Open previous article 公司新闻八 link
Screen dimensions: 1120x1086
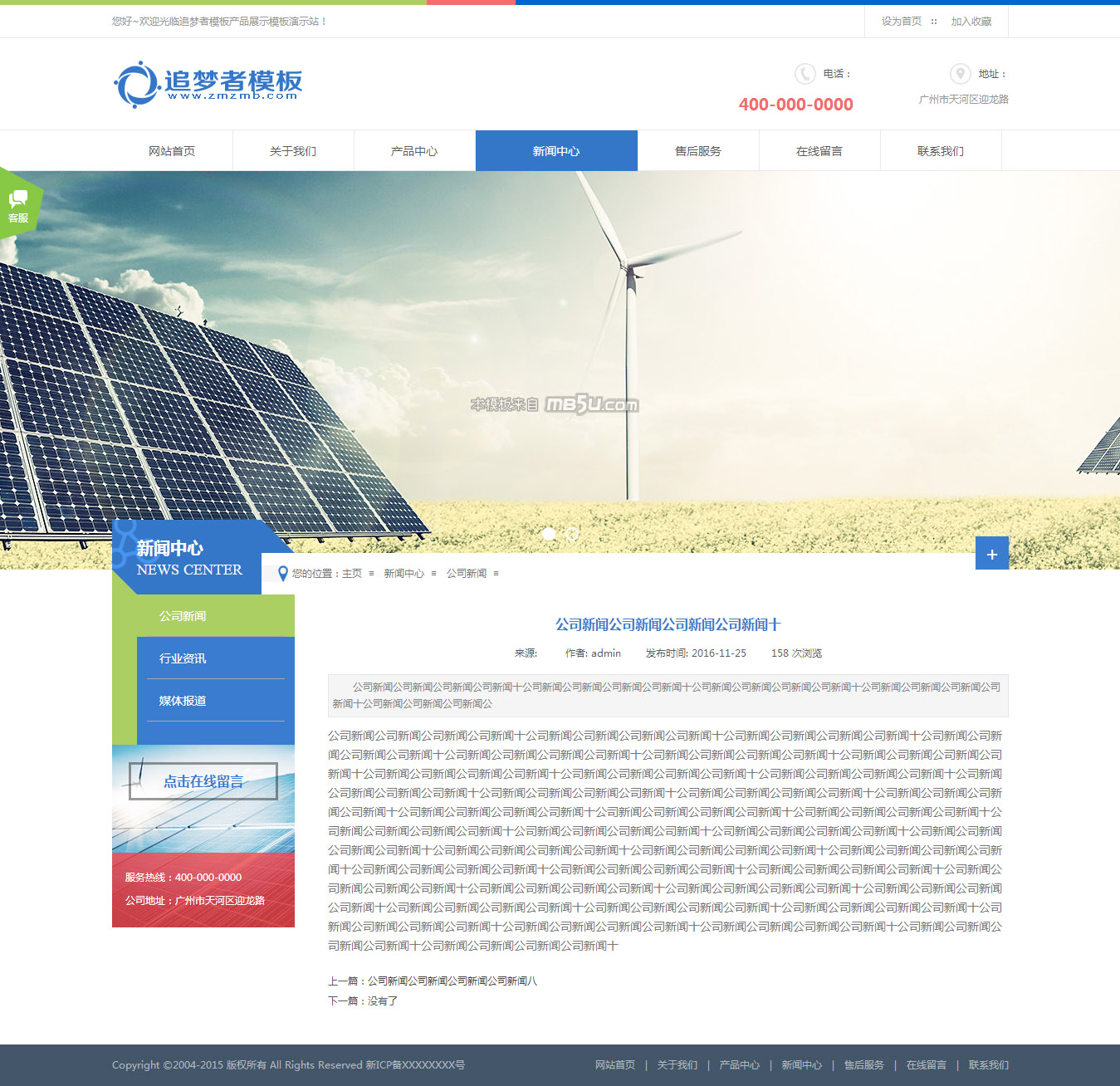pyautogui.click(x=452, y=981)
